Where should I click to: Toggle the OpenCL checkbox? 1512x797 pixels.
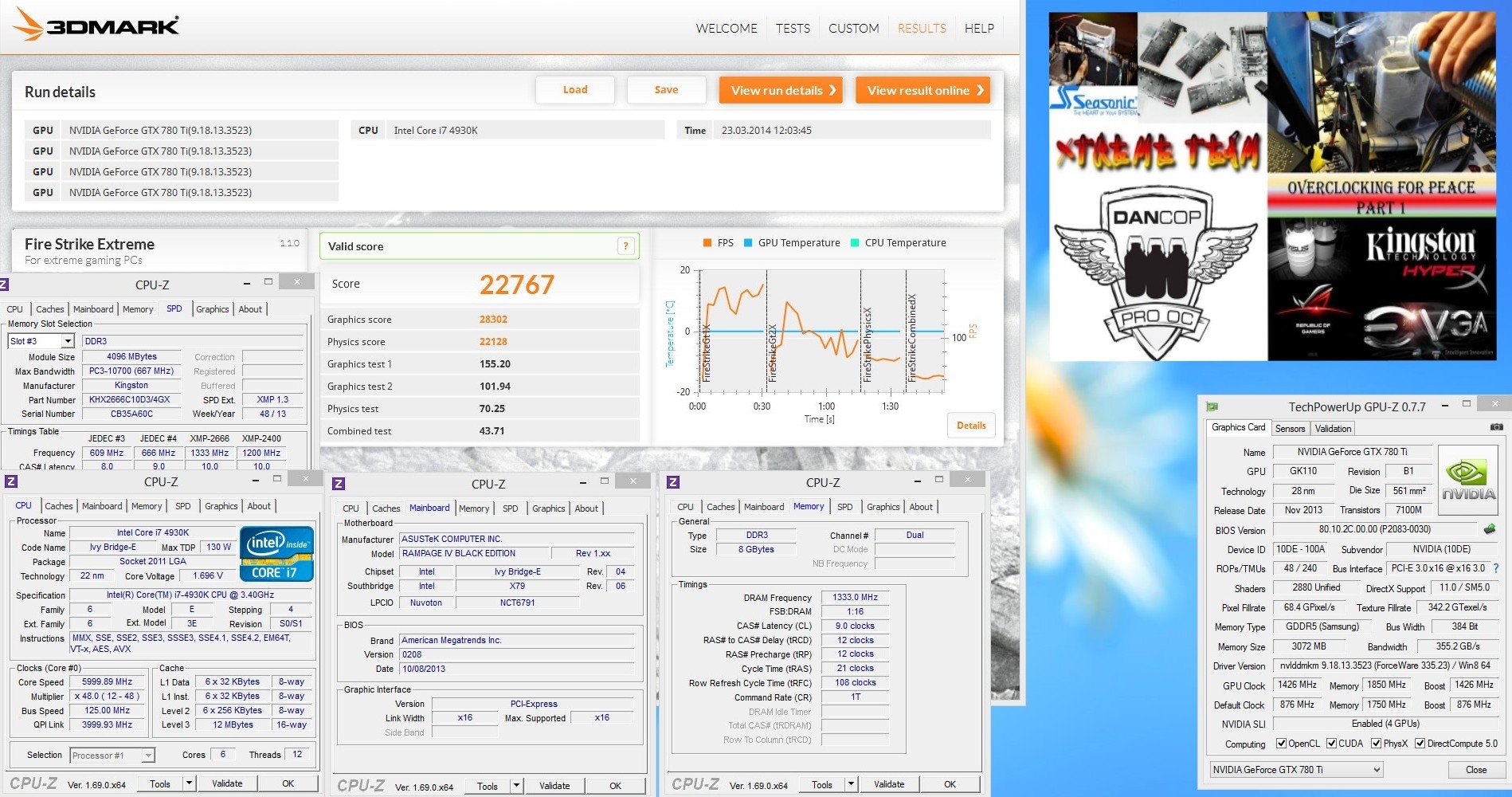click(1281, 744)
